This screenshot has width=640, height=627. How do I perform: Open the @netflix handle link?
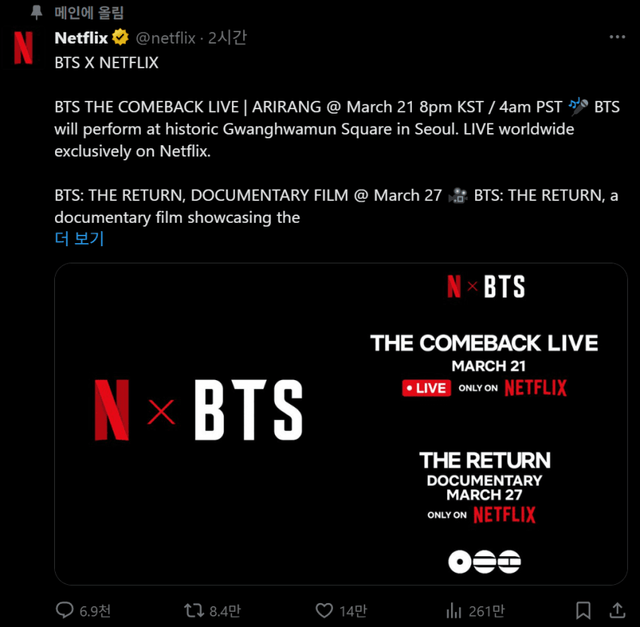click(x=166, y=38)
